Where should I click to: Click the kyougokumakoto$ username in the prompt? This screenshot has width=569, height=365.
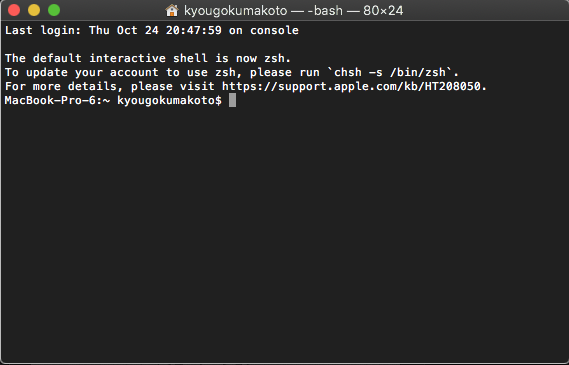click(x=169, y=101)
